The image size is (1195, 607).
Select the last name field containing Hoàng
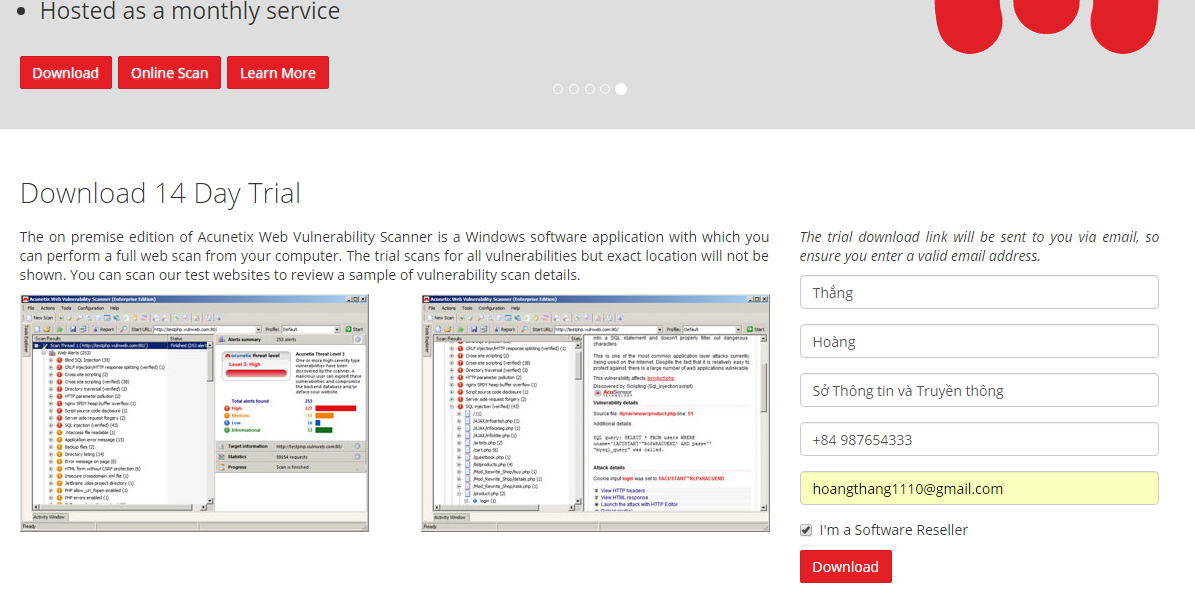tap(979, 342)
